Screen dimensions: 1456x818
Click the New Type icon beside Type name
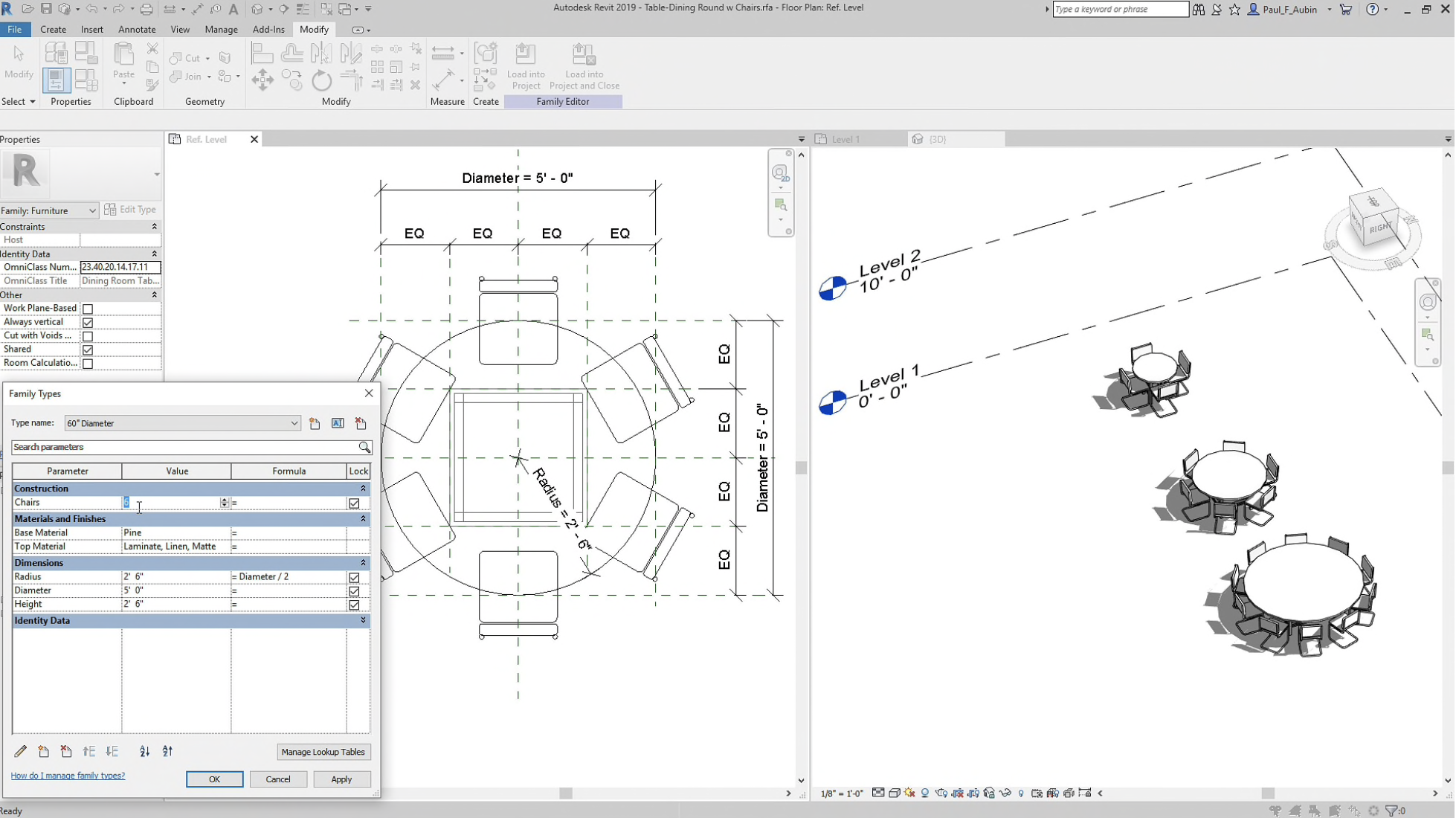pyautogui.click(x=315, y=423)
